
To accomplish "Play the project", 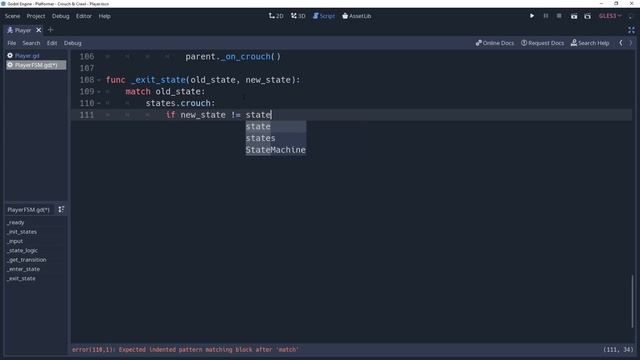I will pyautogui.click(x=532, y=16).
